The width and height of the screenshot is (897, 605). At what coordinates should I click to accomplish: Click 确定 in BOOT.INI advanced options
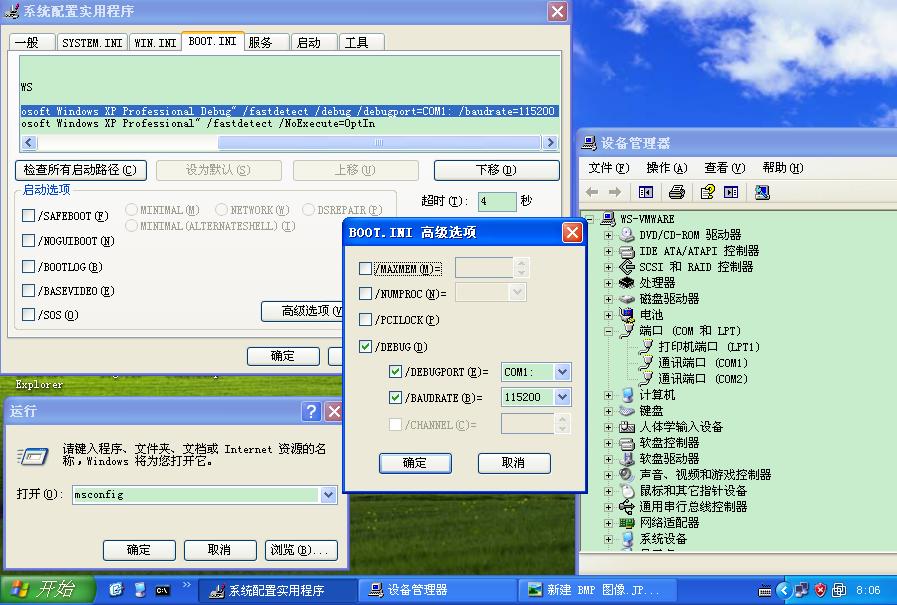415,463
